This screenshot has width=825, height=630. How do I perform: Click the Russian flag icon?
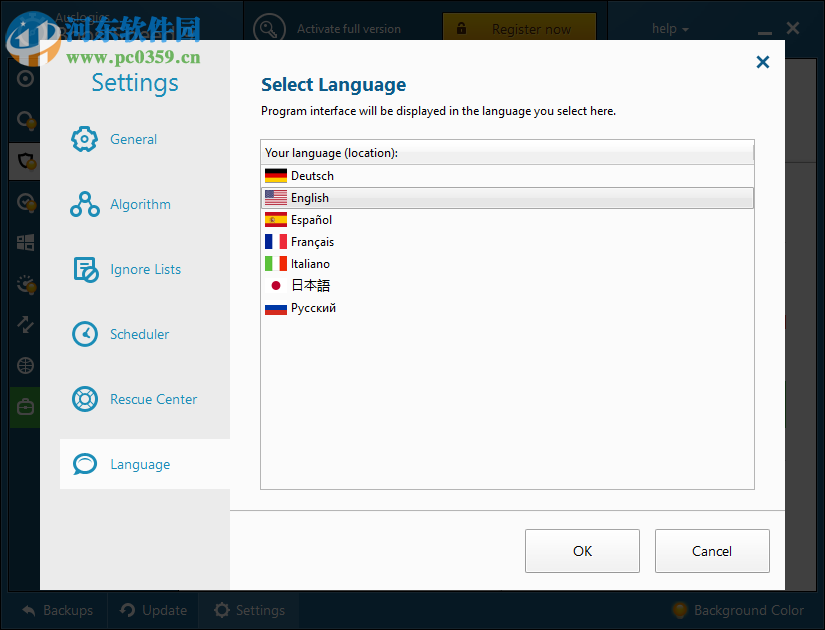tap(276, 308)
